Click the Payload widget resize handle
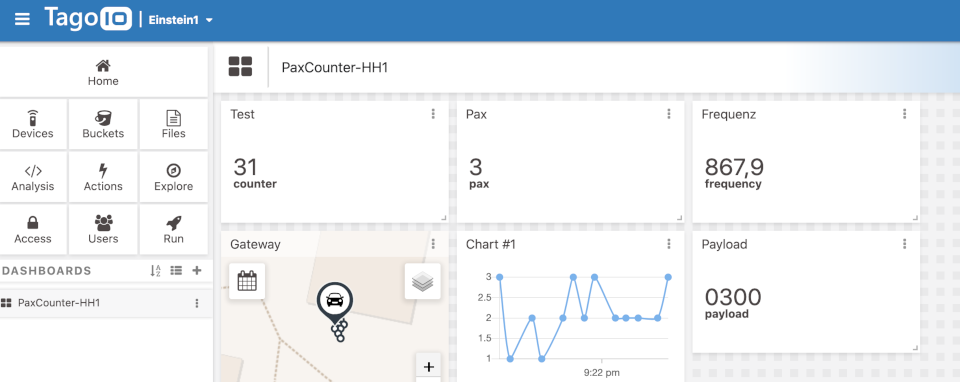This screenshot has height=382, width=960. click(x=915, y=348)
